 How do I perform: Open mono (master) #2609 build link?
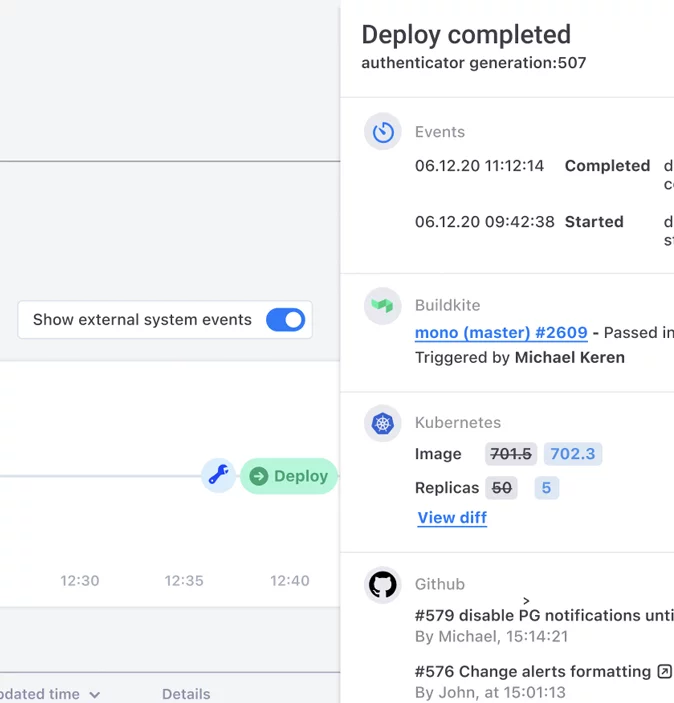point(501,333)
